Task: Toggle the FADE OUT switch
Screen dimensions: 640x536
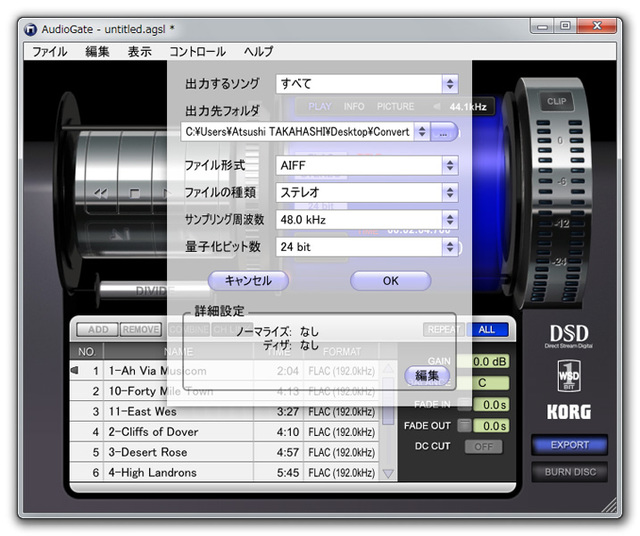Action: coord(464,425)
